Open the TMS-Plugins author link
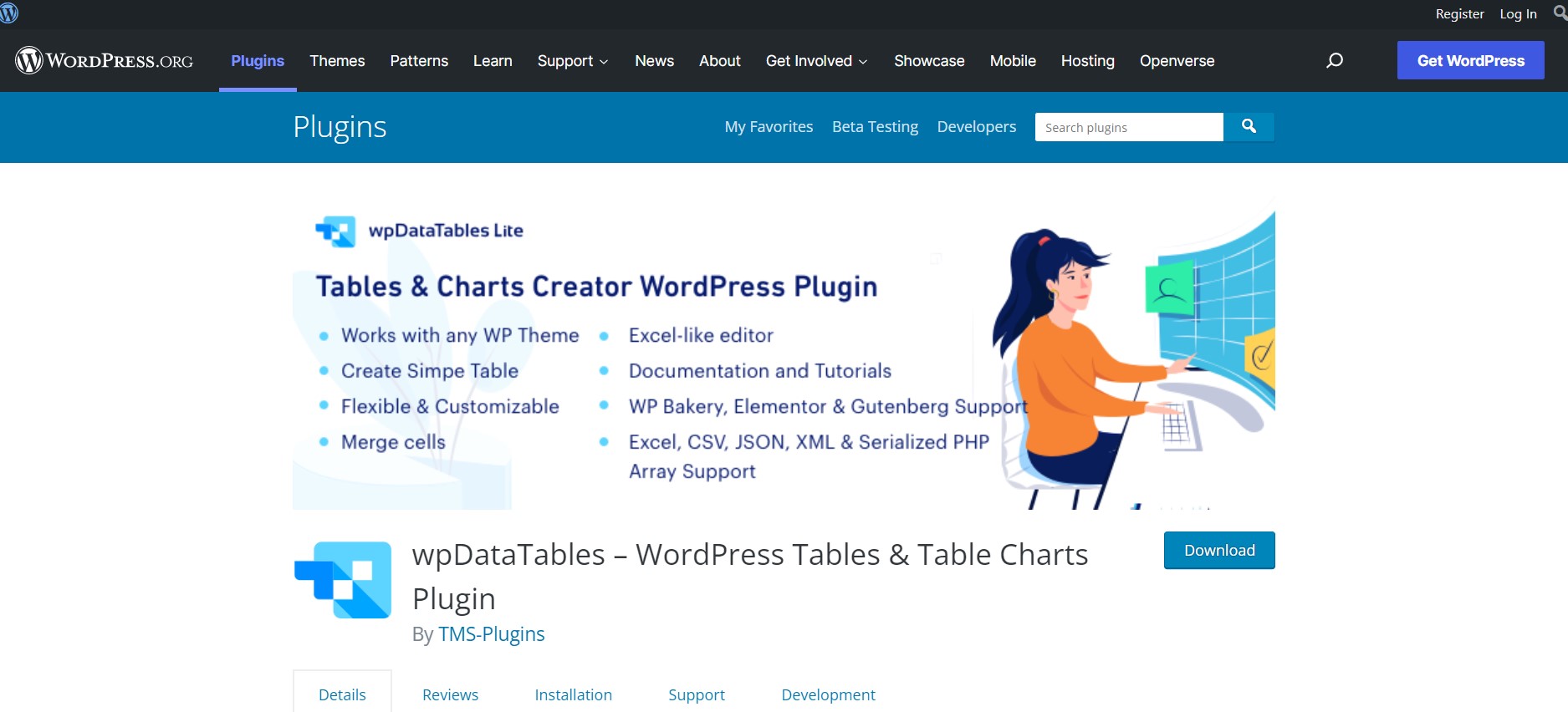The width and height of the screenshot is (1568, 712). pyautogui.click(x=491, y=634)
